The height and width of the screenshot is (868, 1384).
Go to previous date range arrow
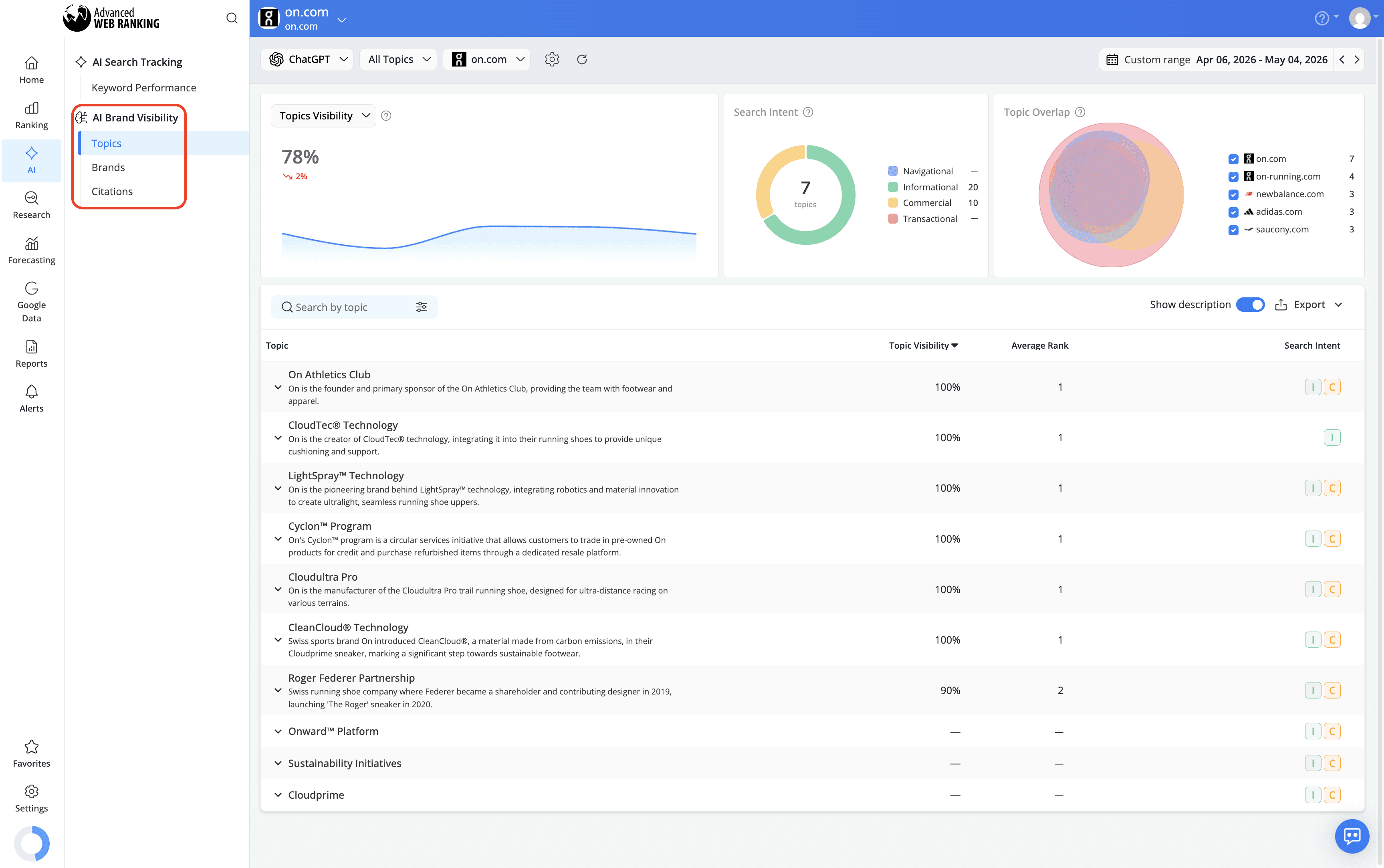coord(1342,59)
